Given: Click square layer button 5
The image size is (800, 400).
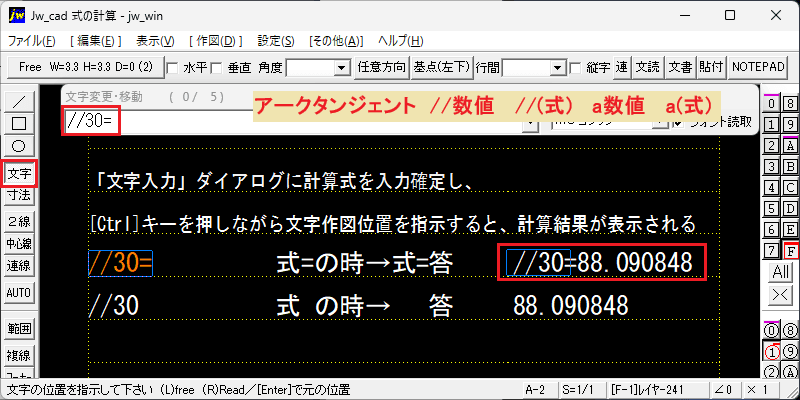Looking at the screenshot, I should click(772, 209).
